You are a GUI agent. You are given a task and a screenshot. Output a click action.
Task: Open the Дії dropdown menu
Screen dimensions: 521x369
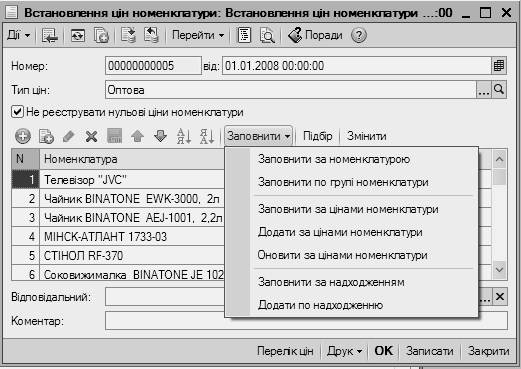(x=19, y=35)
